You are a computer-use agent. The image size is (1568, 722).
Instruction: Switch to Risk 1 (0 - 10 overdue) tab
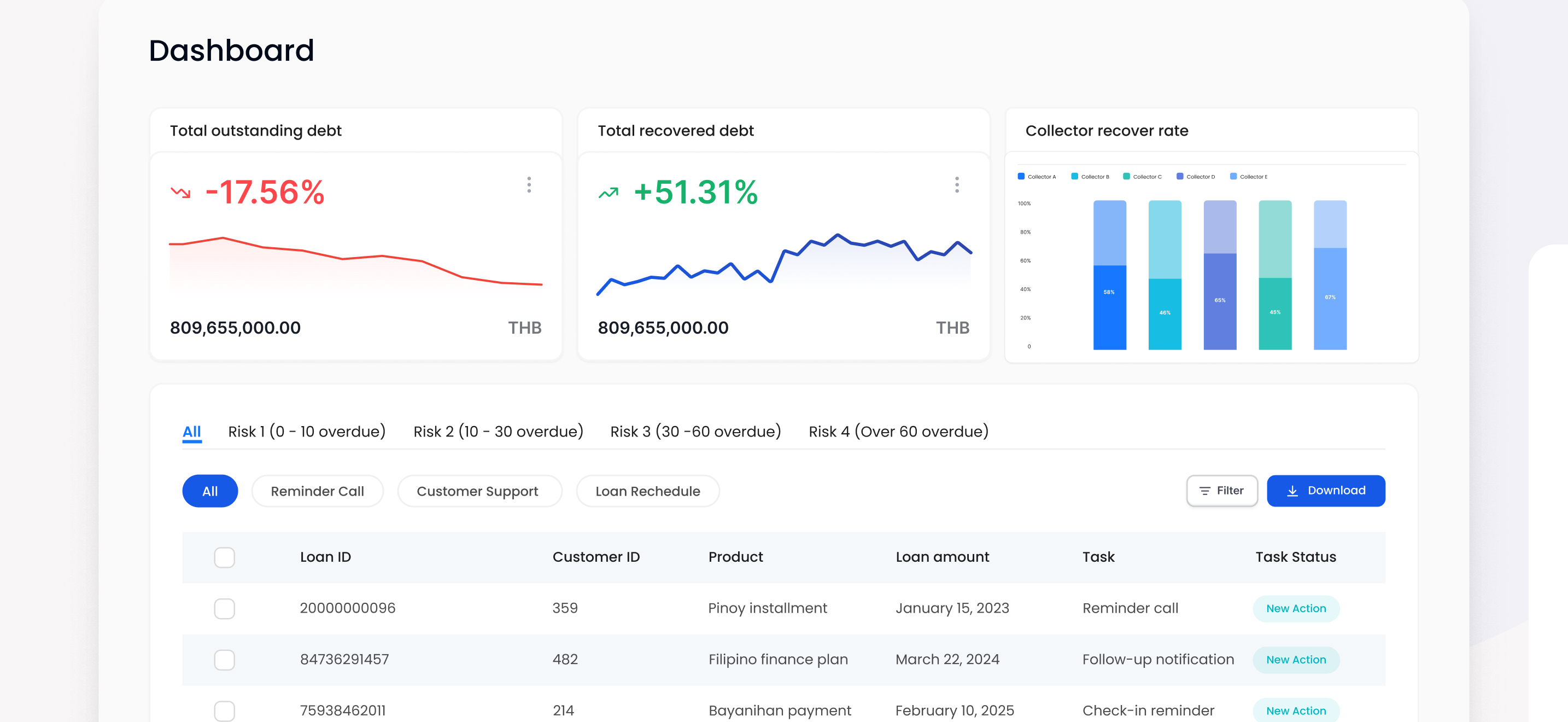pyautogui.click(x=307, y=432)
